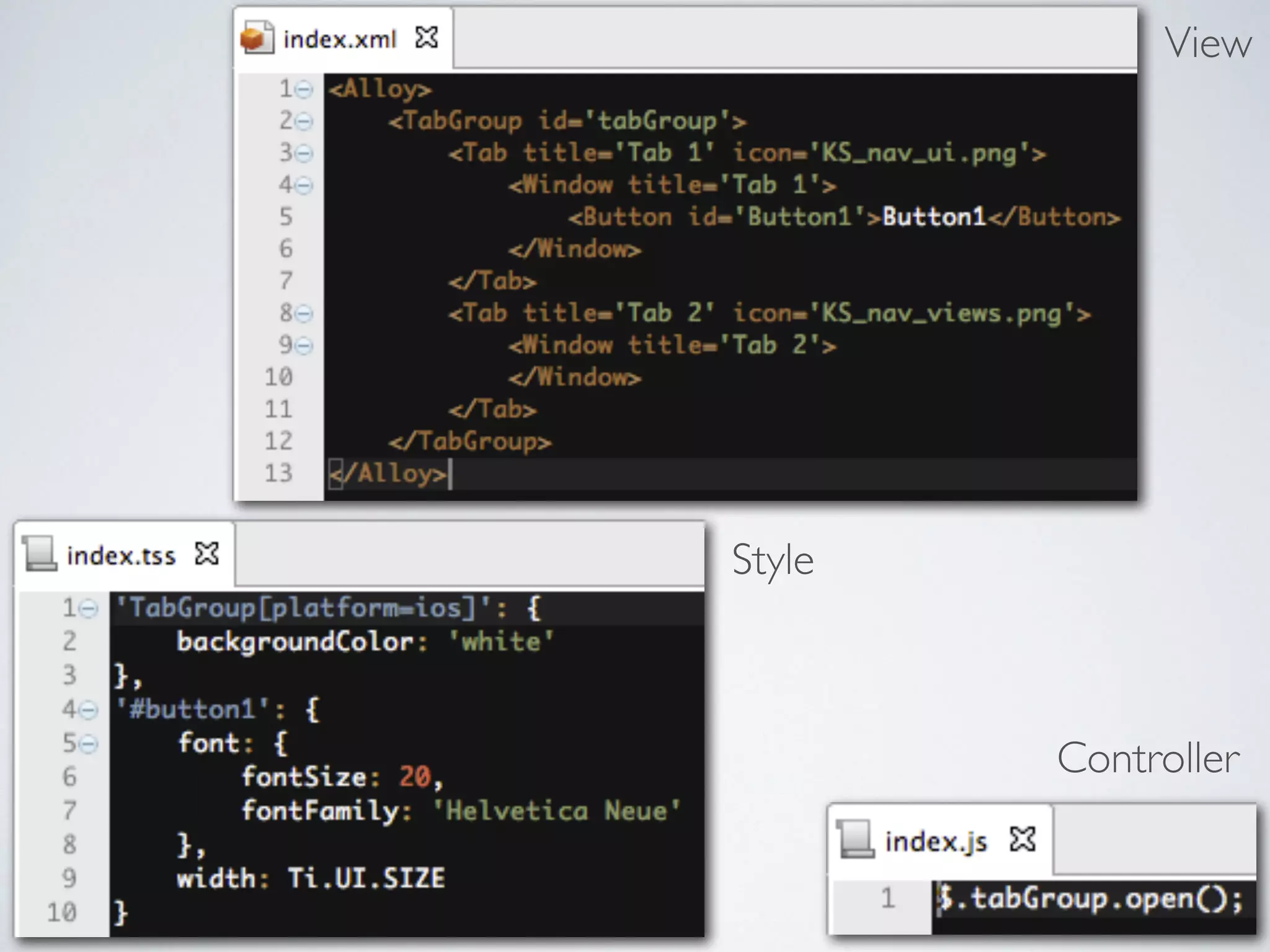Click the index.js file icon

point(856,839)
